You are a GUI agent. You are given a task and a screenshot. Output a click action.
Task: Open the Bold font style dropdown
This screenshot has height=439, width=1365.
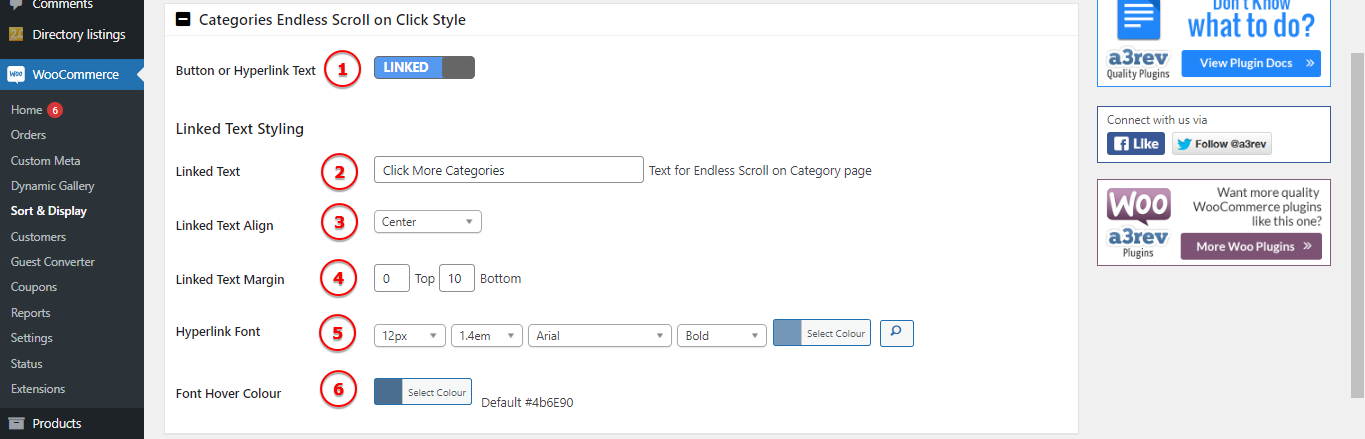click(721, 336)
